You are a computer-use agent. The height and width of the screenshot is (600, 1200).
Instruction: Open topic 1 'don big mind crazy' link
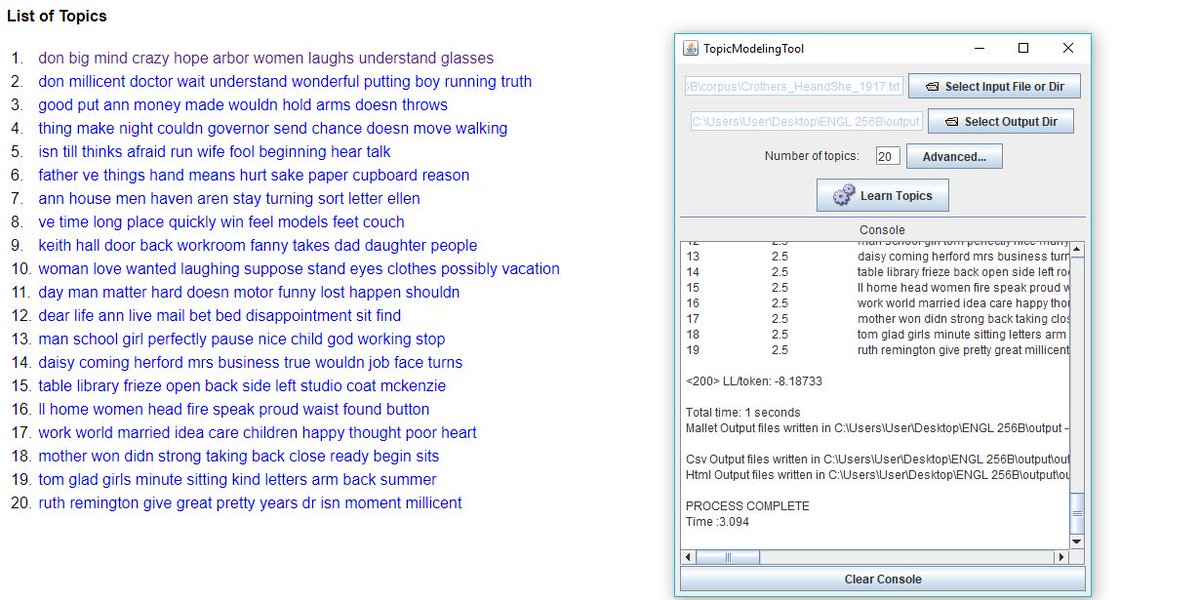(x=266, y=58)
